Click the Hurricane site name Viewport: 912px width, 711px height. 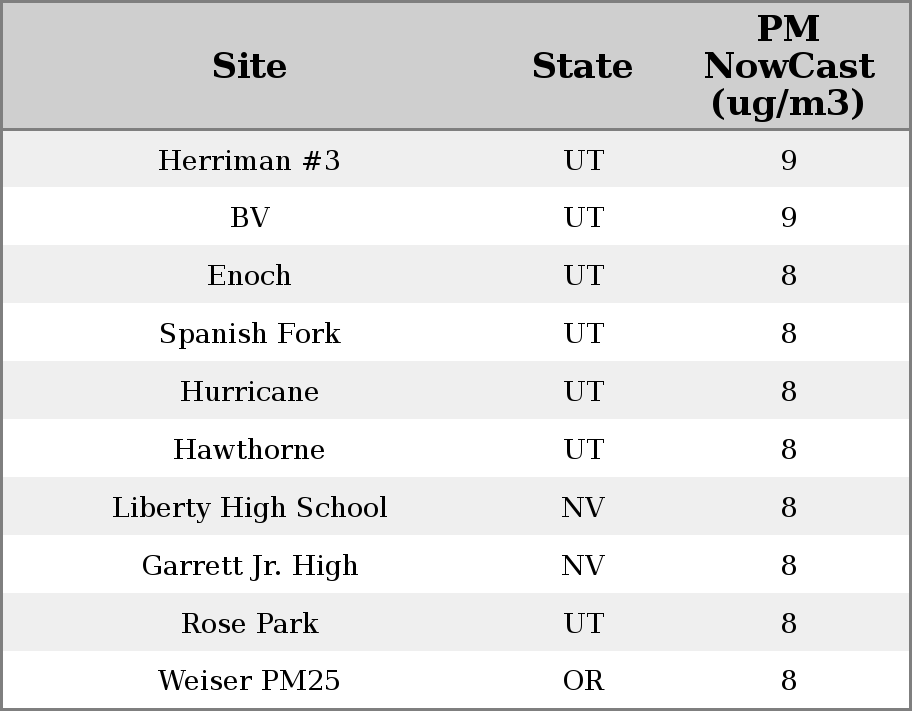point(249,392)
